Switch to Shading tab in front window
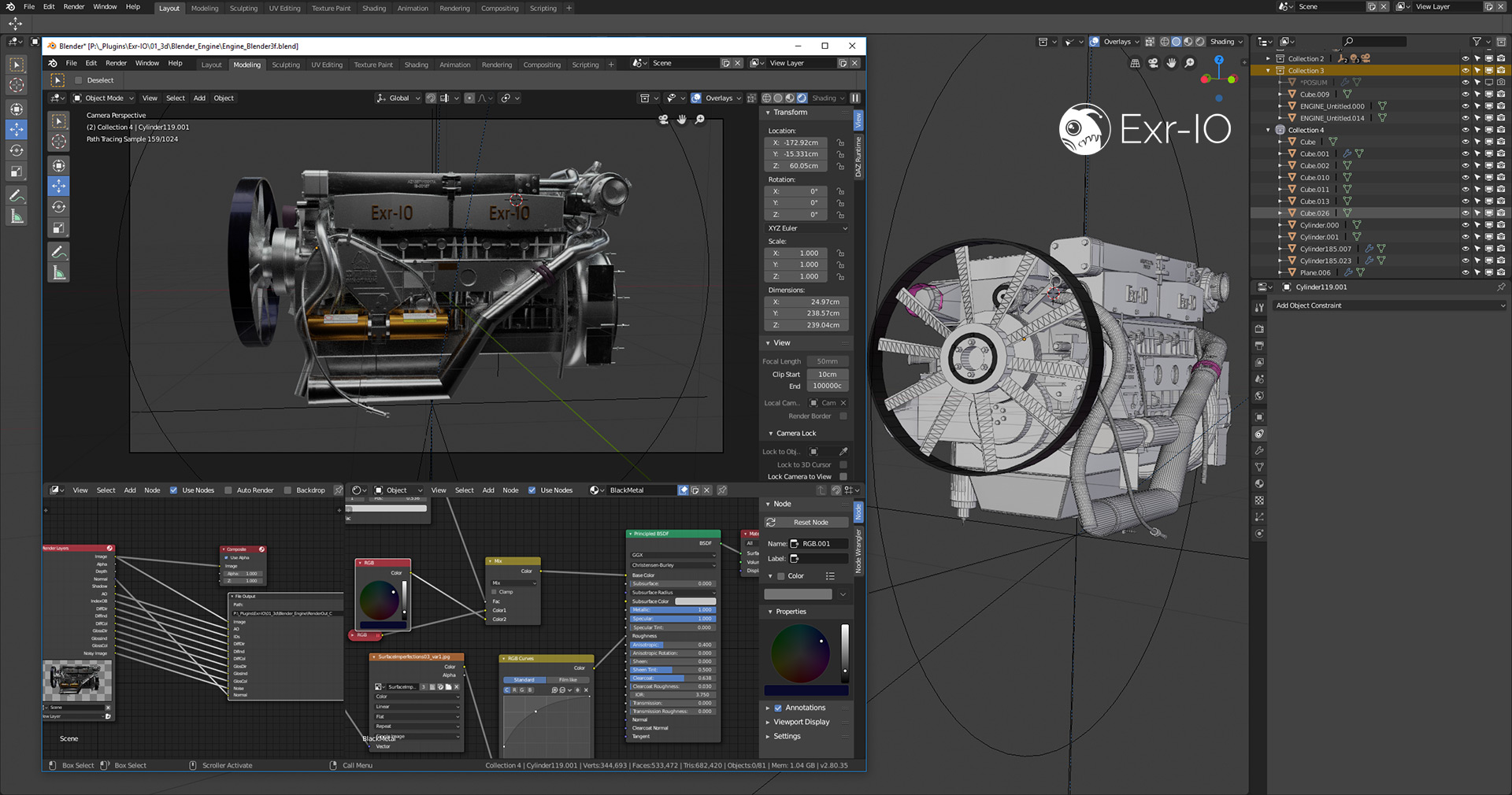Viewport: 1512px width, 795px height. [416, 65]
